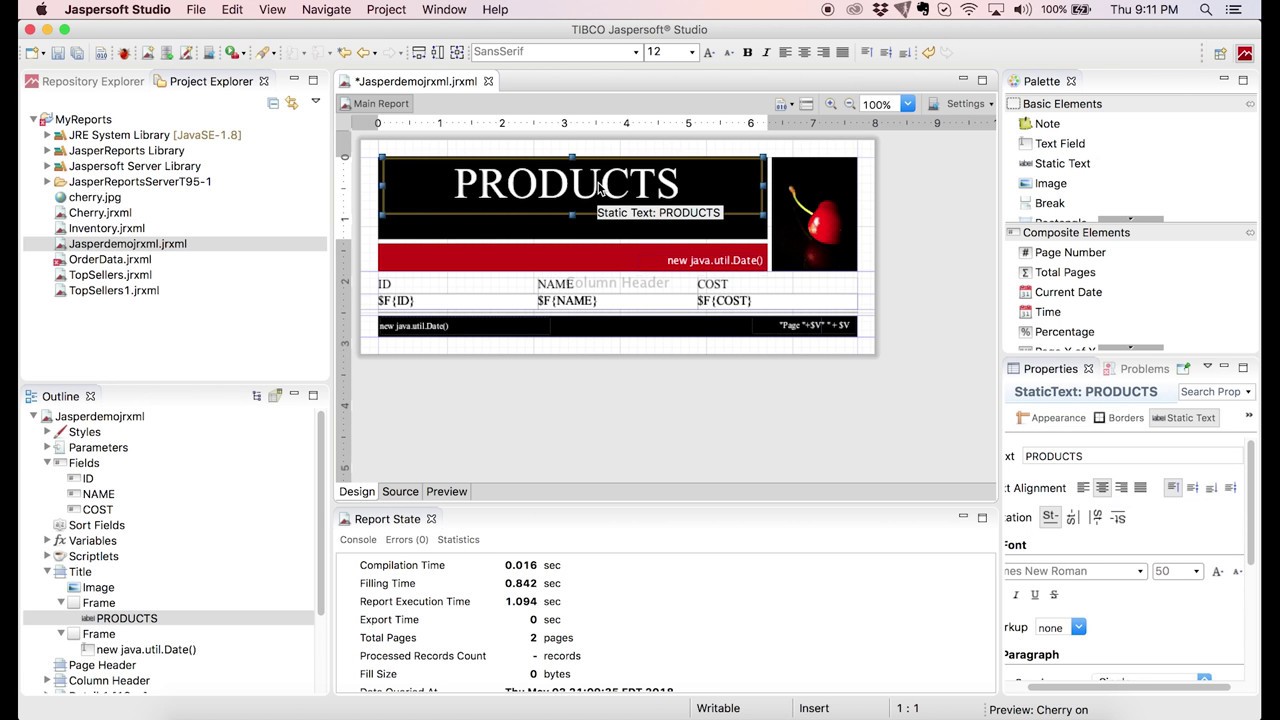This screenshot has height=720, width=1280.
Task: Select Inventory.jrxml in Project Explorer
Action: (106, 229)
